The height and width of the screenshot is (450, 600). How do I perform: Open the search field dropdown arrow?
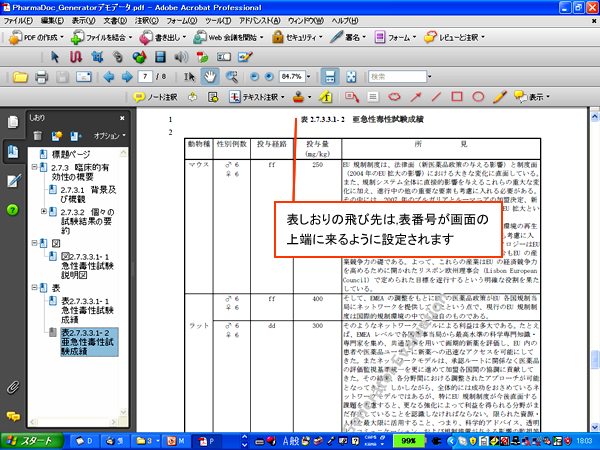[x=429, y=77]
